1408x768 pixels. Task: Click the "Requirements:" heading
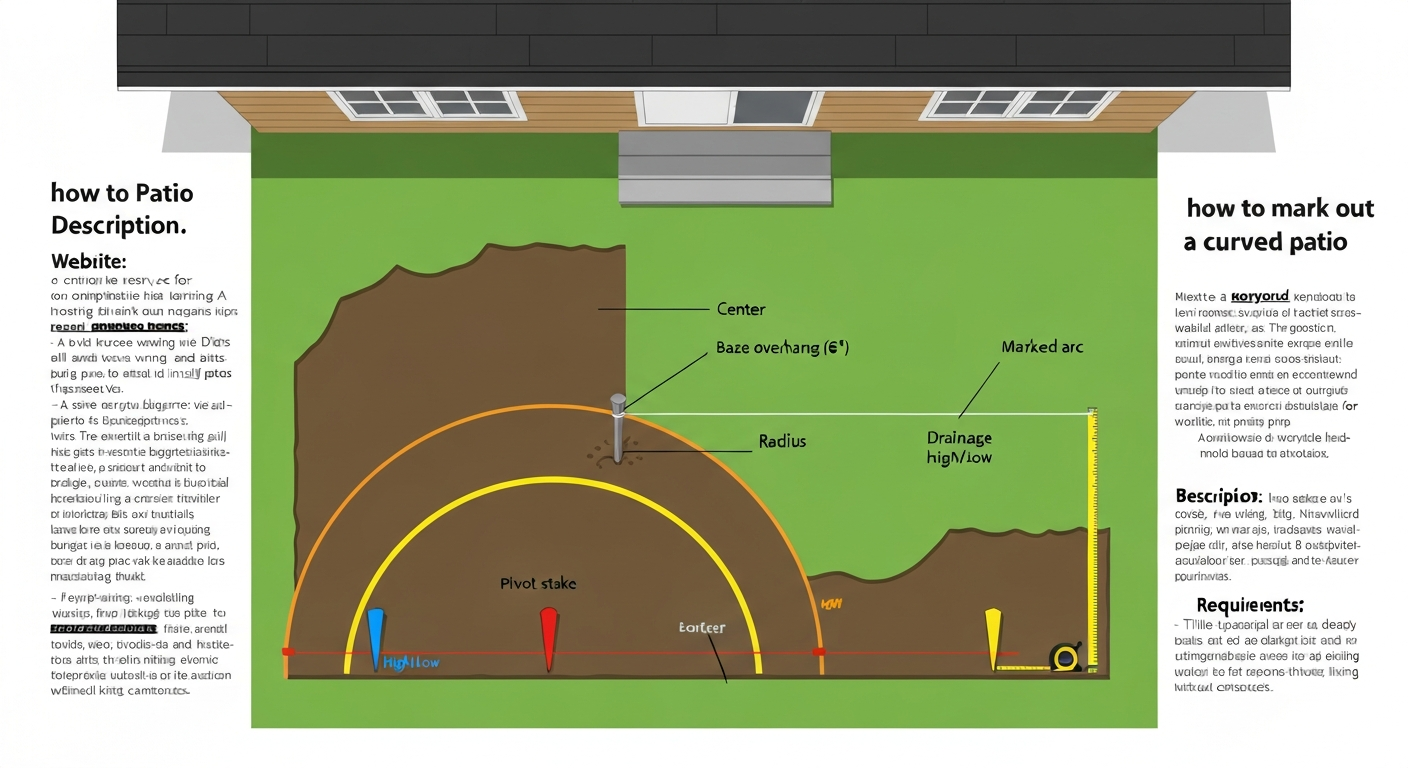click(1250, 605)
